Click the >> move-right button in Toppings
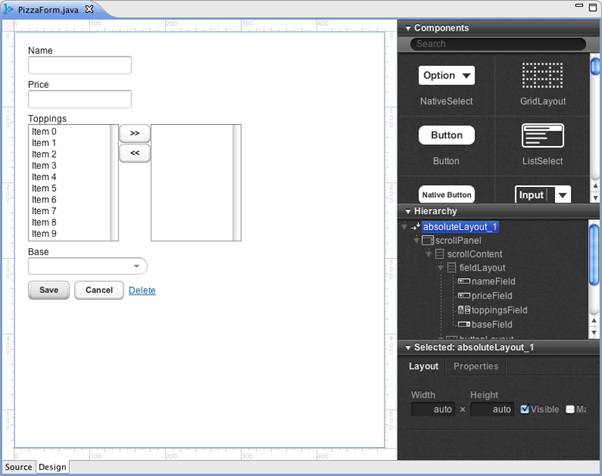Viewport: 602px width, 476px height. pos(134,133)
